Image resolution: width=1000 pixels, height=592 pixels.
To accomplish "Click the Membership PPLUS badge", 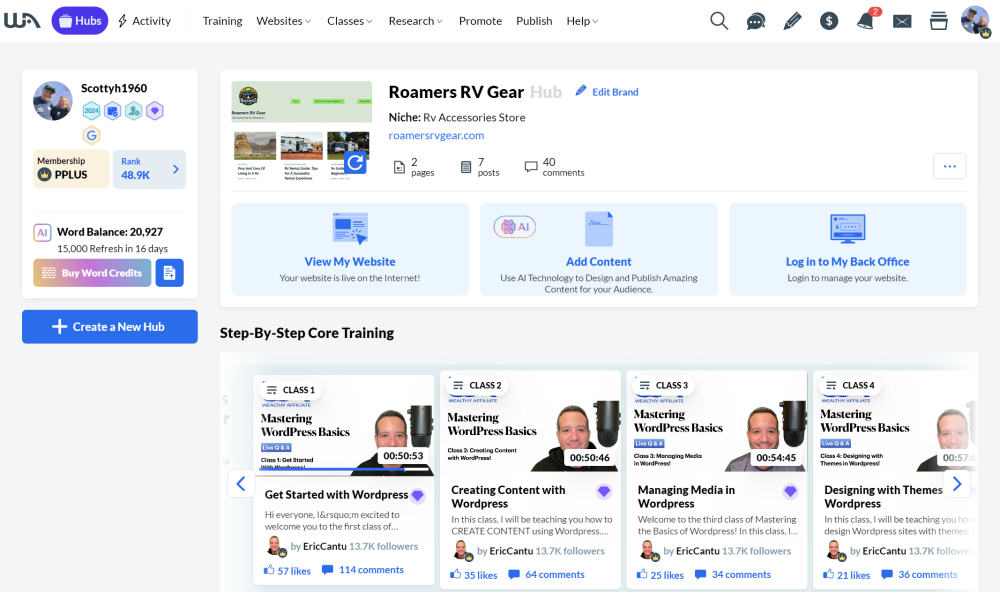I will point(71,169).
